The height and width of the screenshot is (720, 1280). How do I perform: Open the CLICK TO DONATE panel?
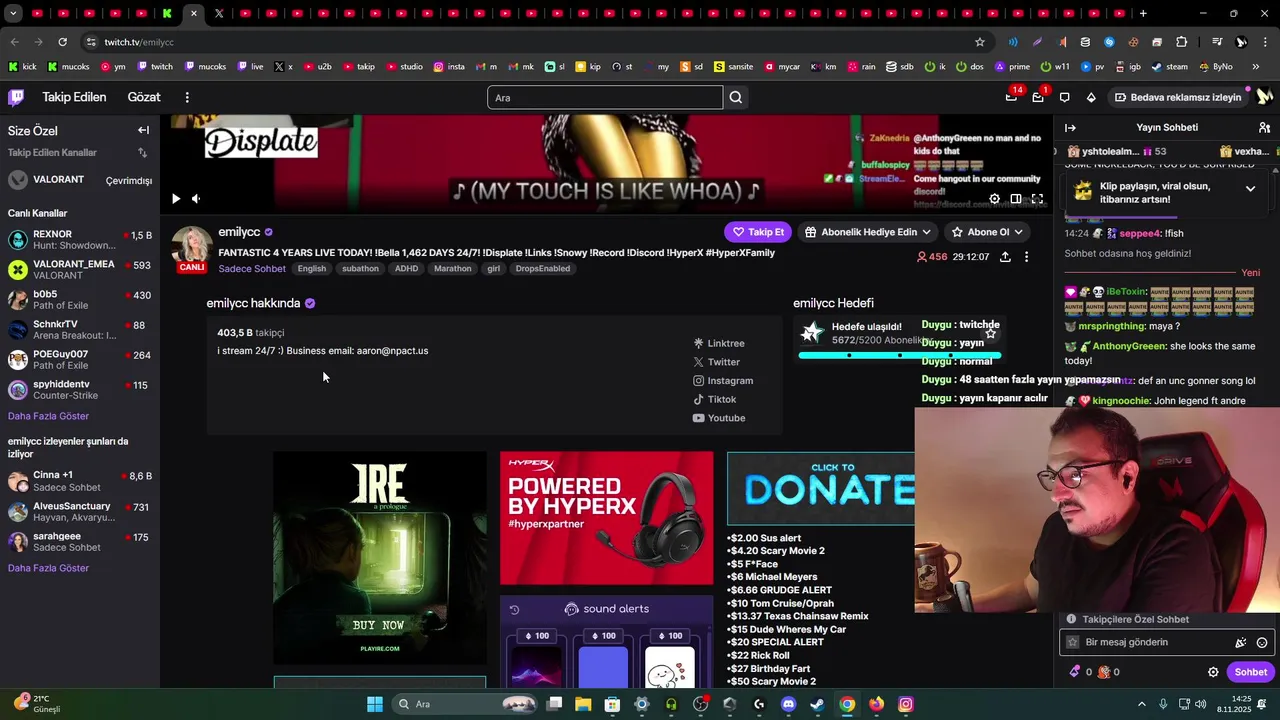820,488
